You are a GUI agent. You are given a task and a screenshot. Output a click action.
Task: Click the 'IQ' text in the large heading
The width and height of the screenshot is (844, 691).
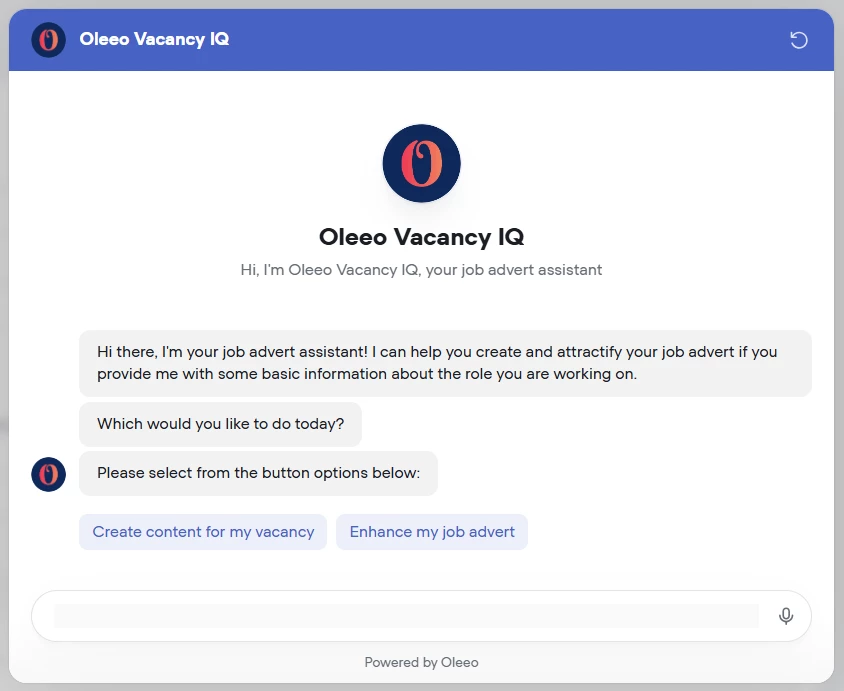(510, 237)
